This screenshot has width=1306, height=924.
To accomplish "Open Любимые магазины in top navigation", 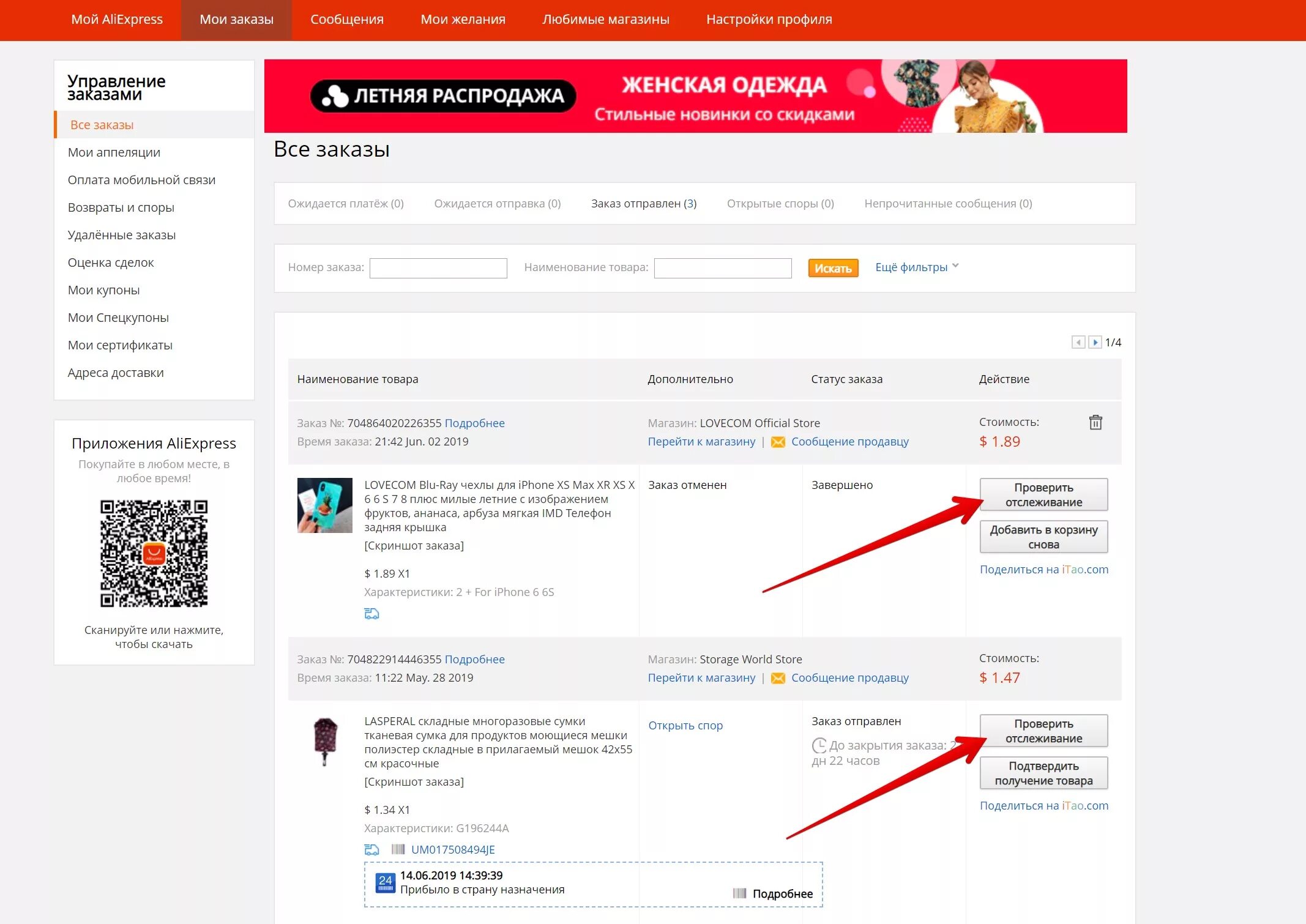I will 606,20.
